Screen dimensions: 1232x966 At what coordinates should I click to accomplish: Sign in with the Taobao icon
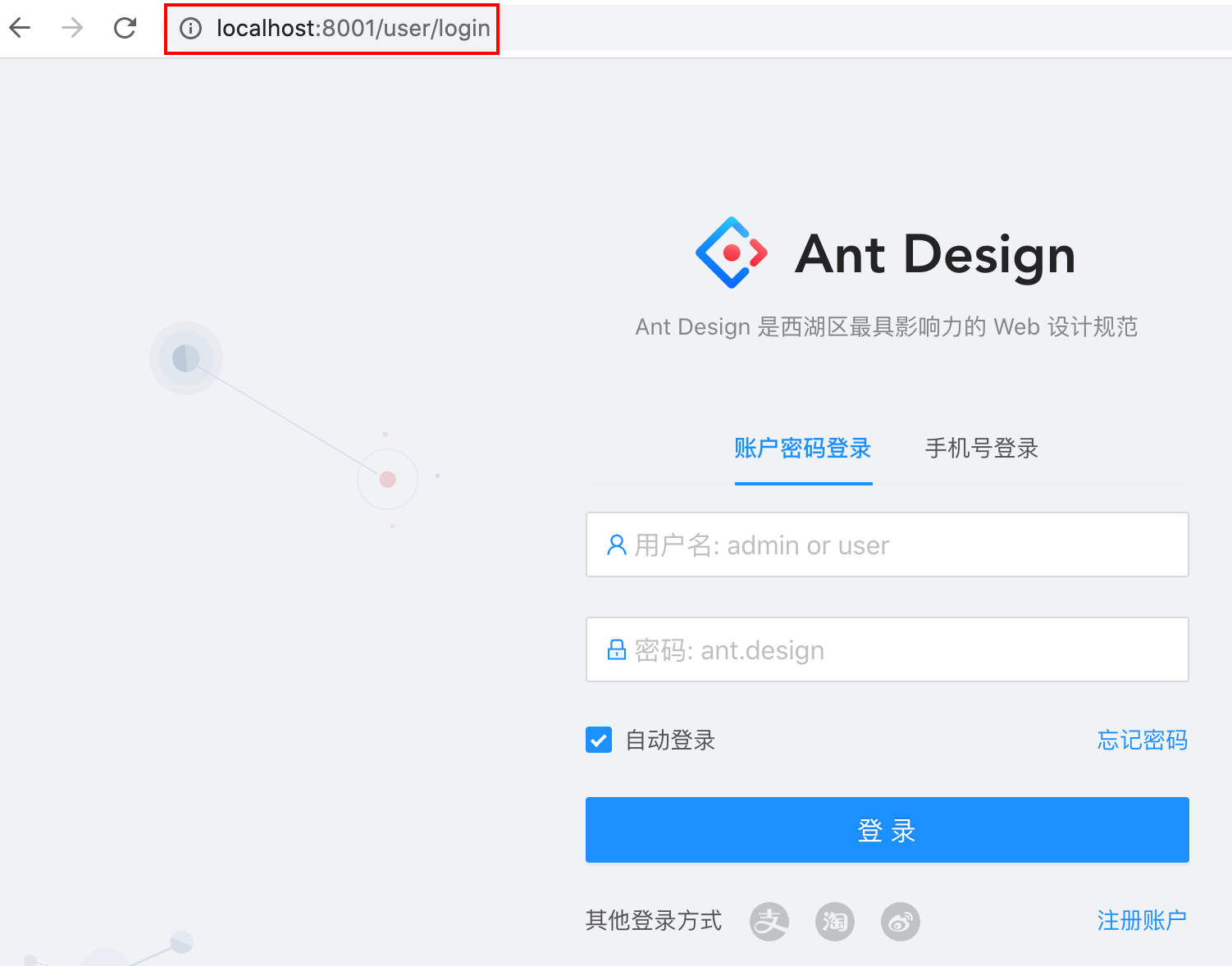[x=835, y=922]
